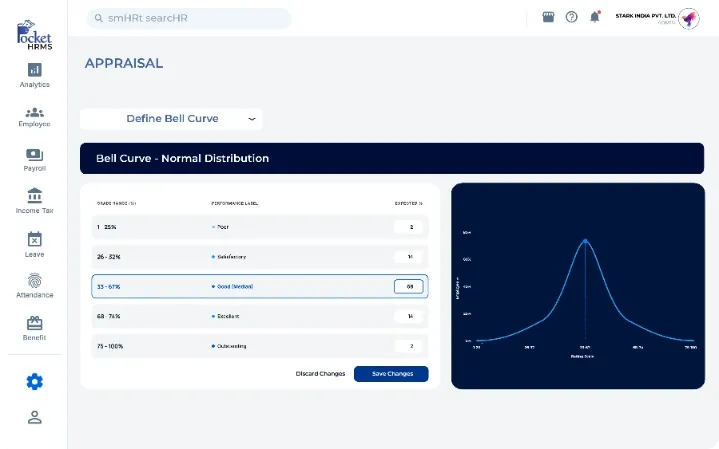Open the store icon in top bar
This screenshot has width=719, height=449.
coord(548,17)
